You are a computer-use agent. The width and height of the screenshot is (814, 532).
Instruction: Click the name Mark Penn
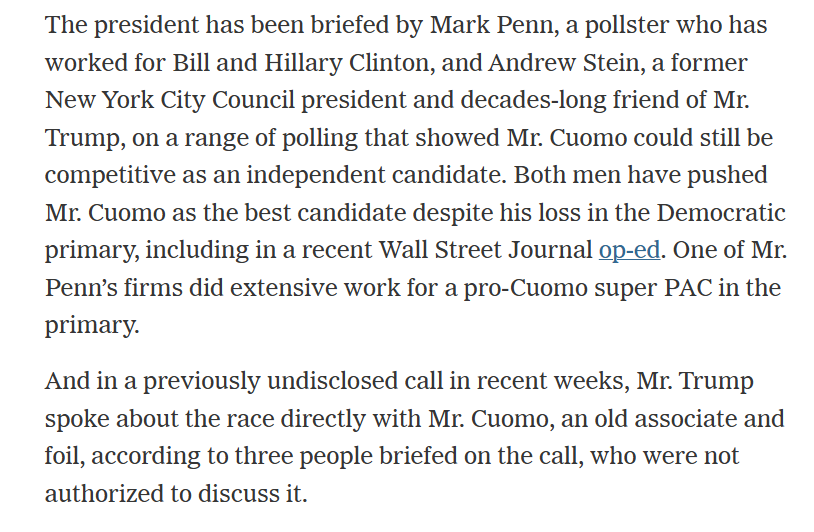point(494,25)
